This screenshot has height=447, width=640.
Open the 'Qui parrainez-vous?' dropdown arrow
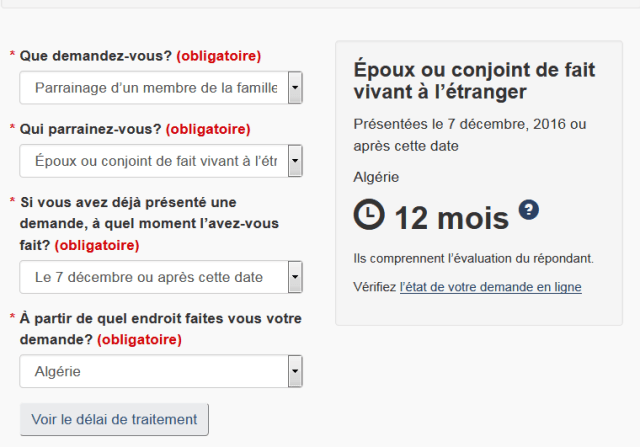coord(295,161)
